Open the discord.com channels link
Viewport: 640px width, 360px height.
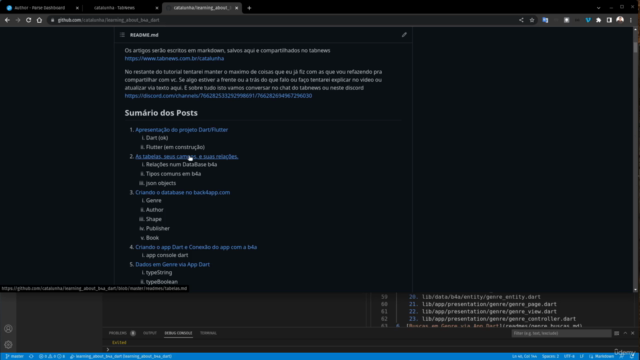tap(218, 96)
